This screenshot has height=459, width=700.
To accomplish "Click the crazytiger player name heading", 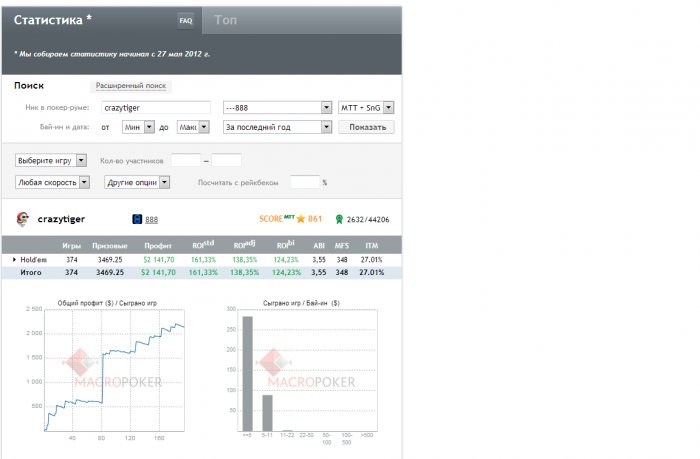I will point(61,219).
